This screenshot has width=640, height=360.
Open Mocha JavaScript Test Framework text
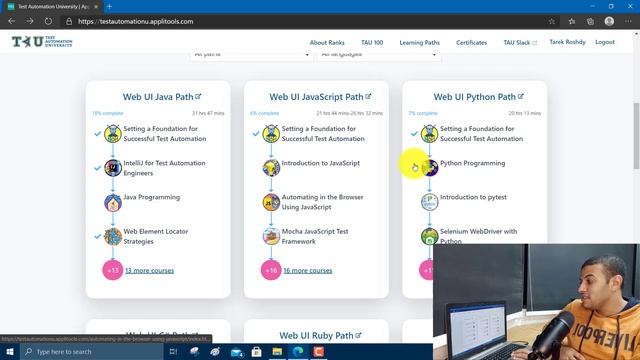(315, 236)
